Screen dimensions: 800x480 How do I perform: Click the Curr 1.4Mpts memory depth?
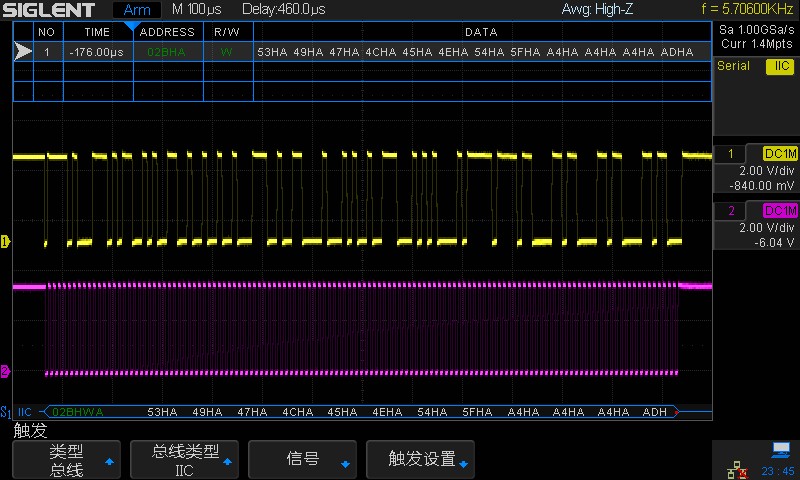[x=757, y=44]
